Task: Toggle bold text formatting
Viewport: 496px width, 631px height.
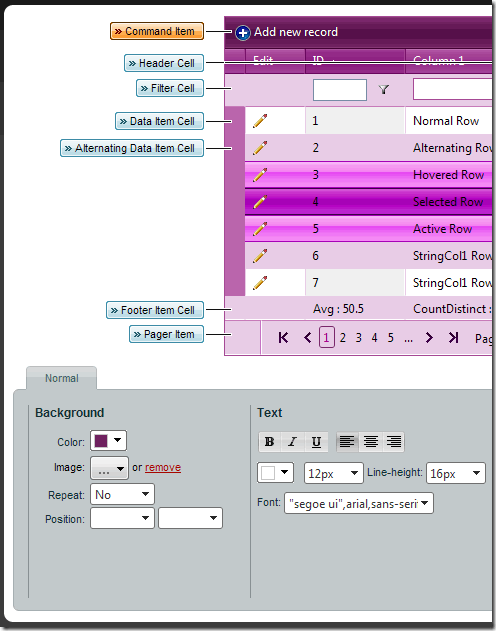Action: click(x=270, y=442)
